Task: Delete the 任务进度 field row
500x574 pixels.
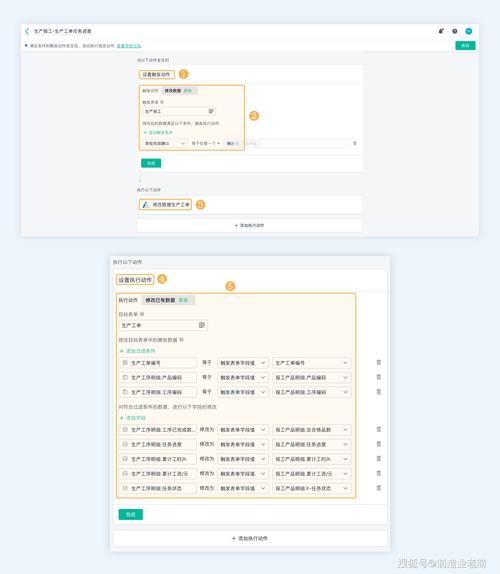Action: (379, 444)
